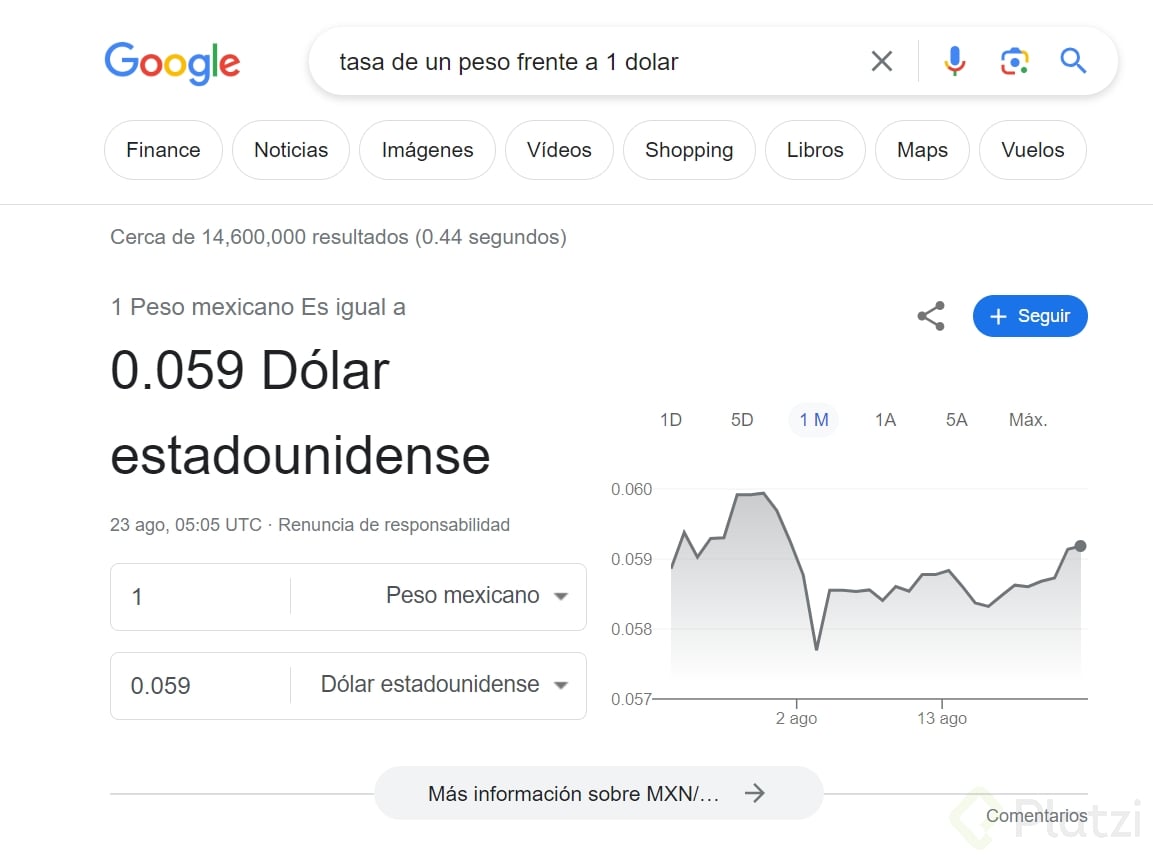Open the Renuncia de responsabilidad link

(x=394, y=525)
